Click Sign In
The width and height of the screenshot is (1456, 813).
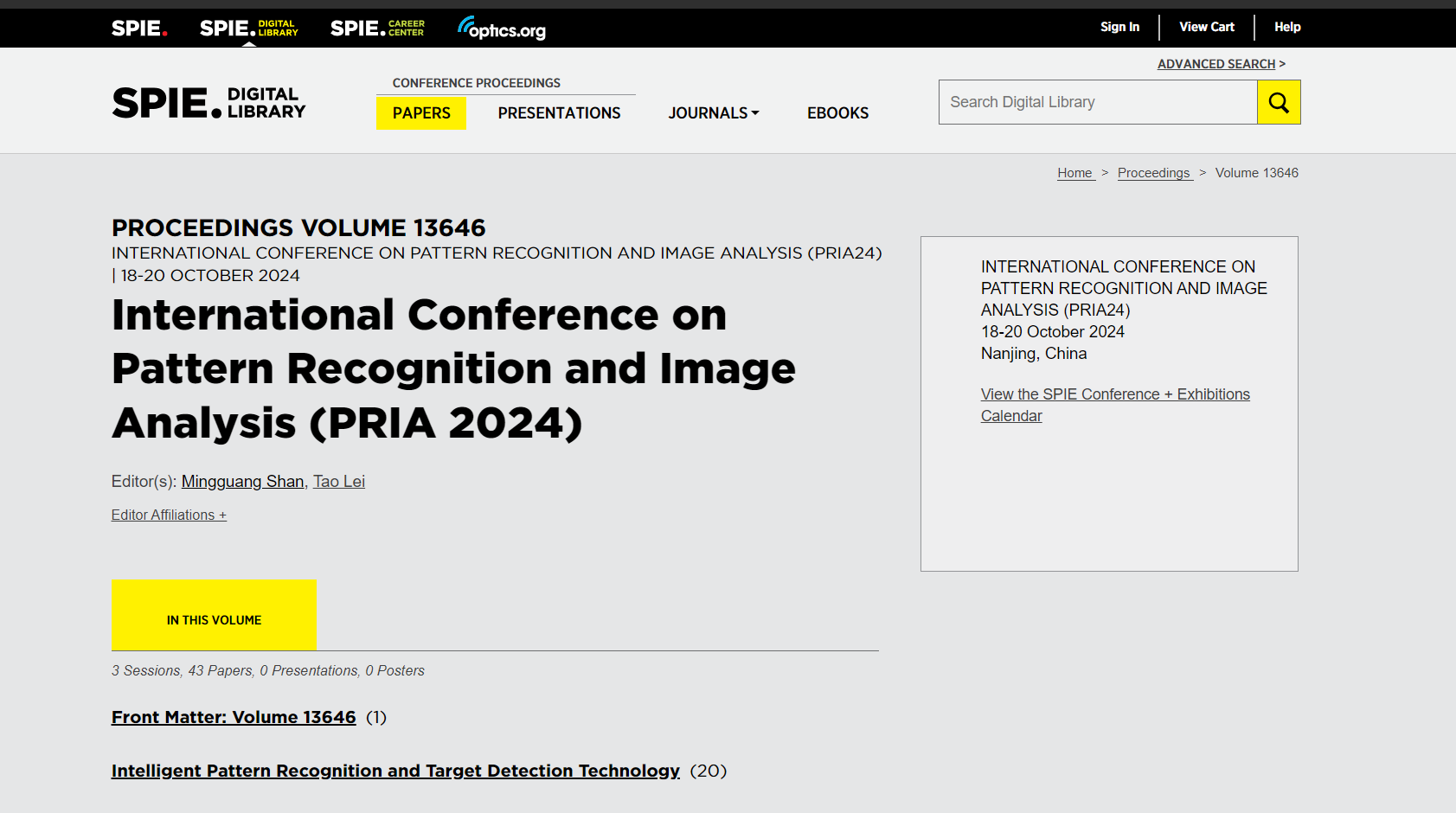(x=1119, y=27)
